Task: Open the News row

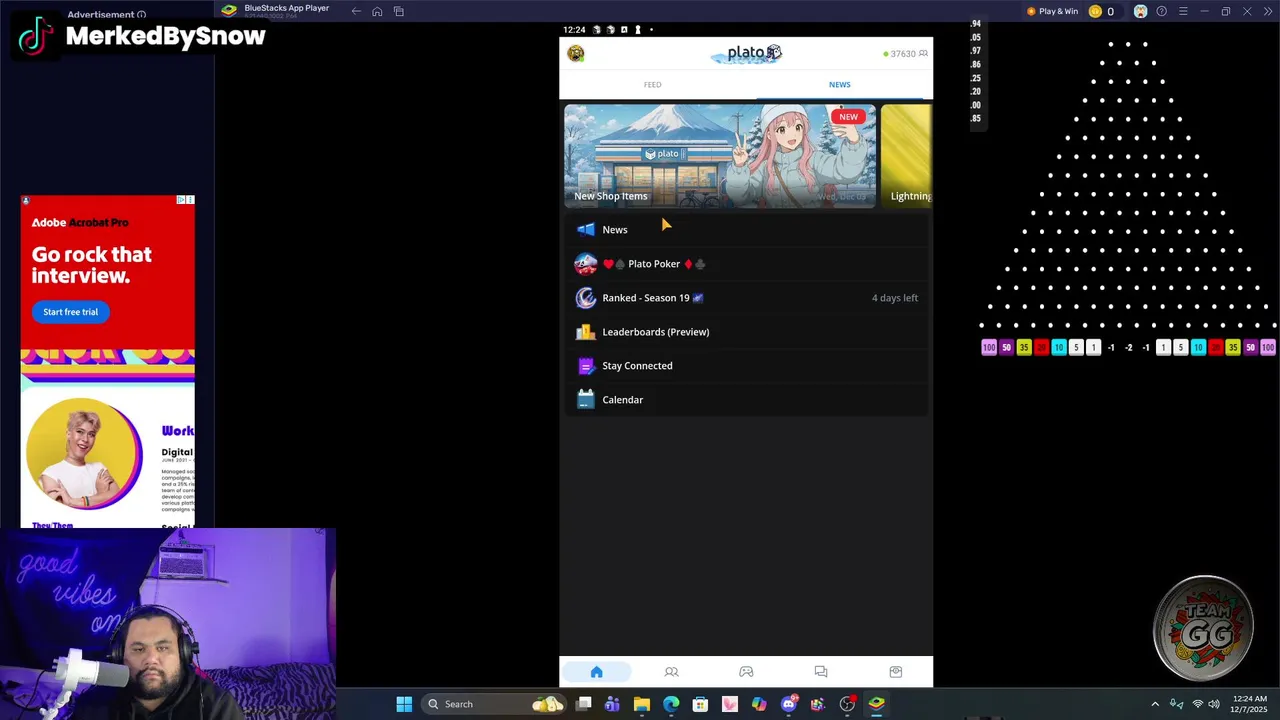Action: click(x=746, y=230)
